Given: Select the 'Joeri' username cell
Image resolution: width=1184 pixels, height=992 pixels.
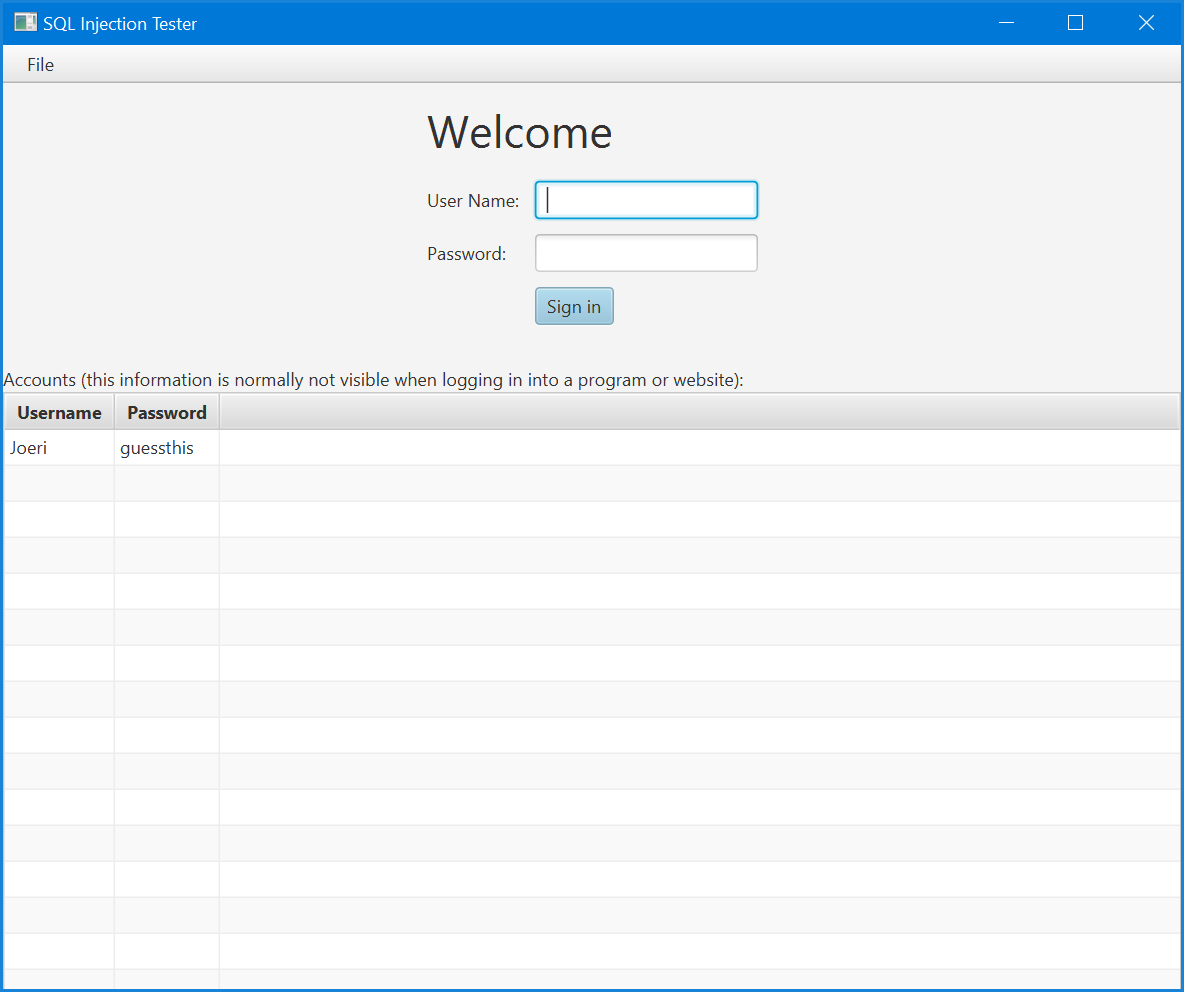Looking at the screenshot, I should [x=59, y=448].
